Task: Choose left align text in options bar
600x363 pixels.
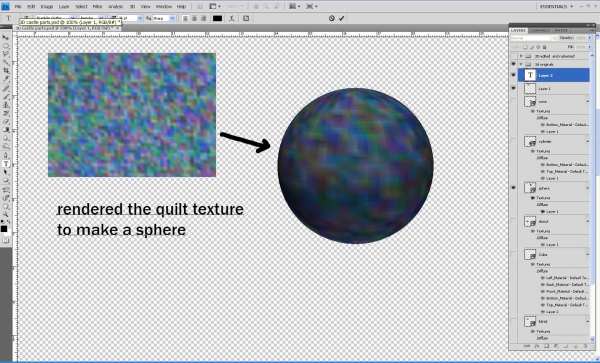Action: pyautogui.click(x=186, y=18)
